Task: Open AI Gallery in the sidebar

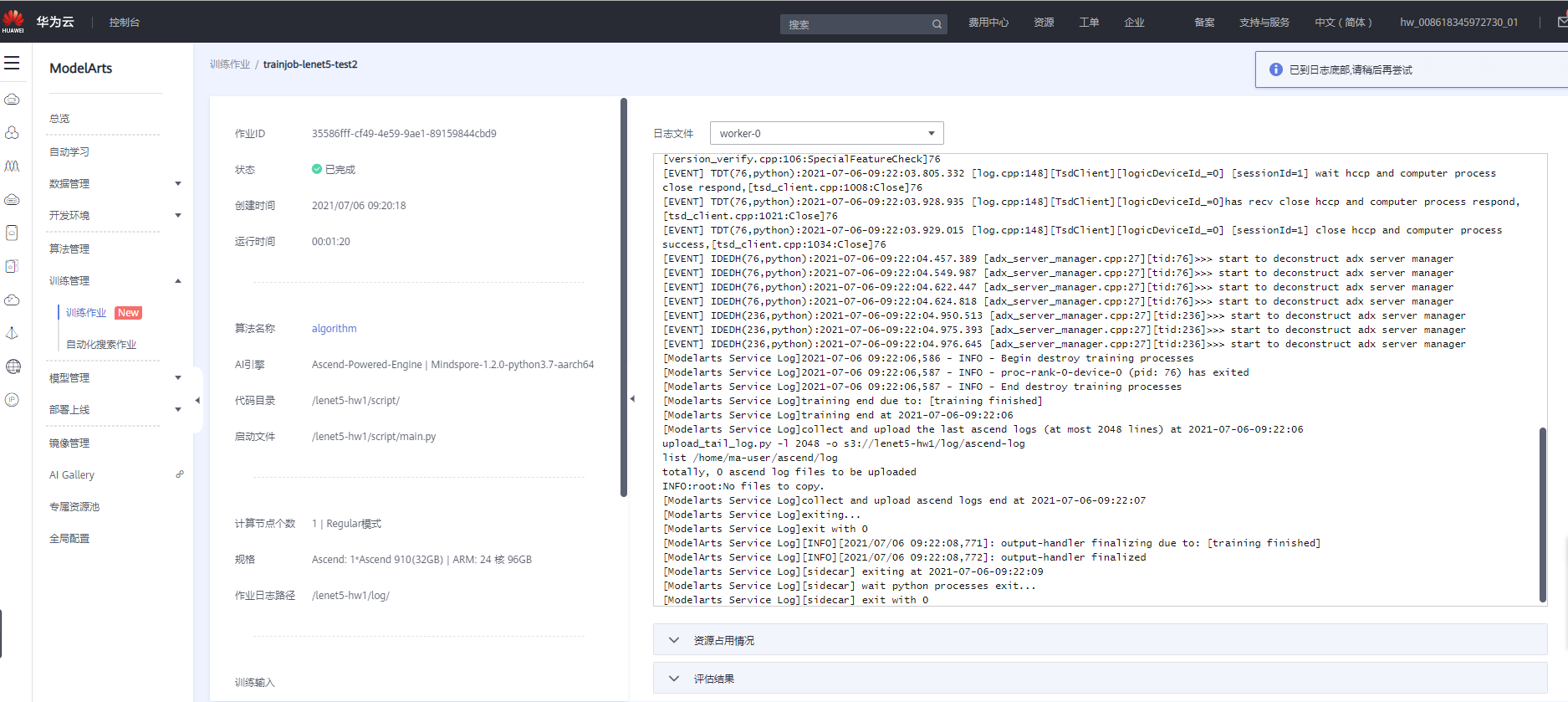Action: [x=72, y=475]
